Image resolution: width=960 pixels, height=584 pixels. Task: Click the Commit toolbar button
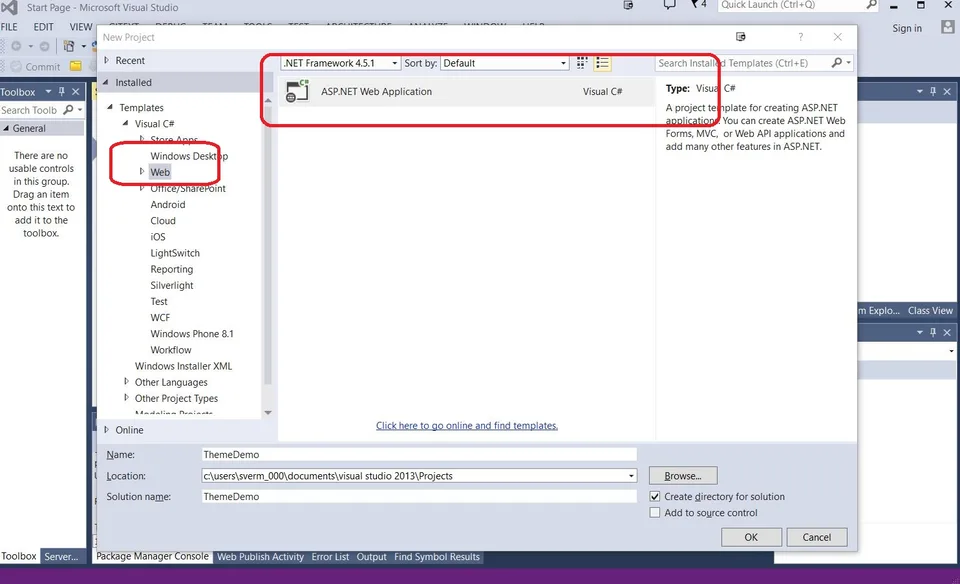click(x=36, y=67)
